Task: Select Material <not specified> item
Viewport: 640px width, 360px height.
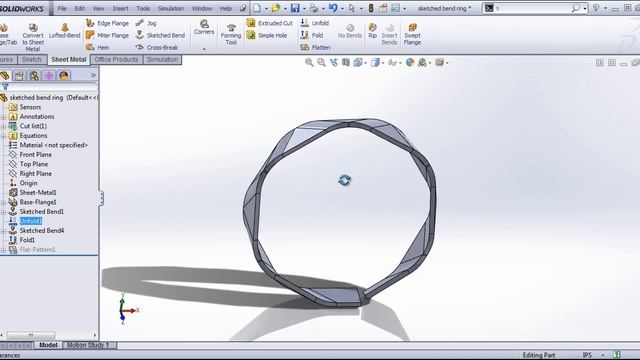Action: [x=53, y=145]
